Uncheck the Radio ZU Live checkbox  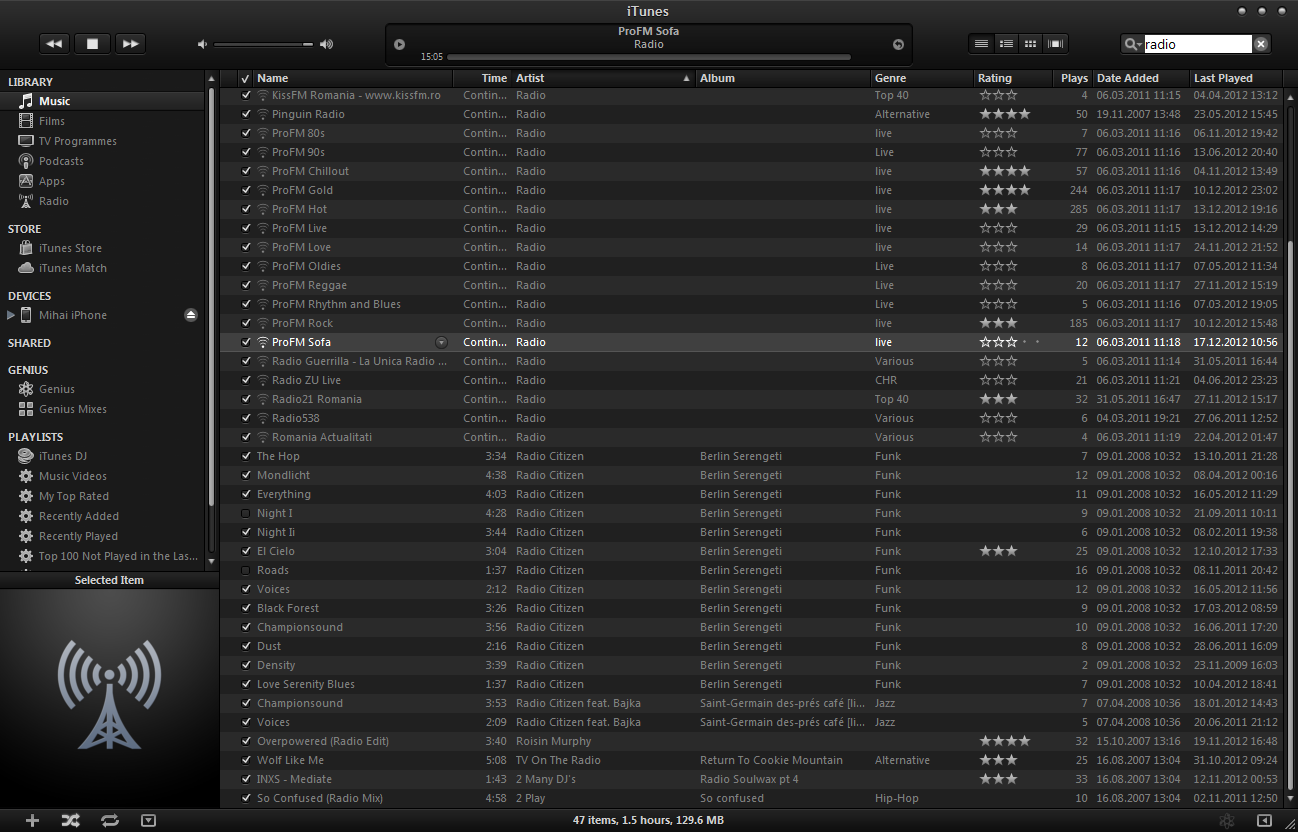click(x=246, y=380)
